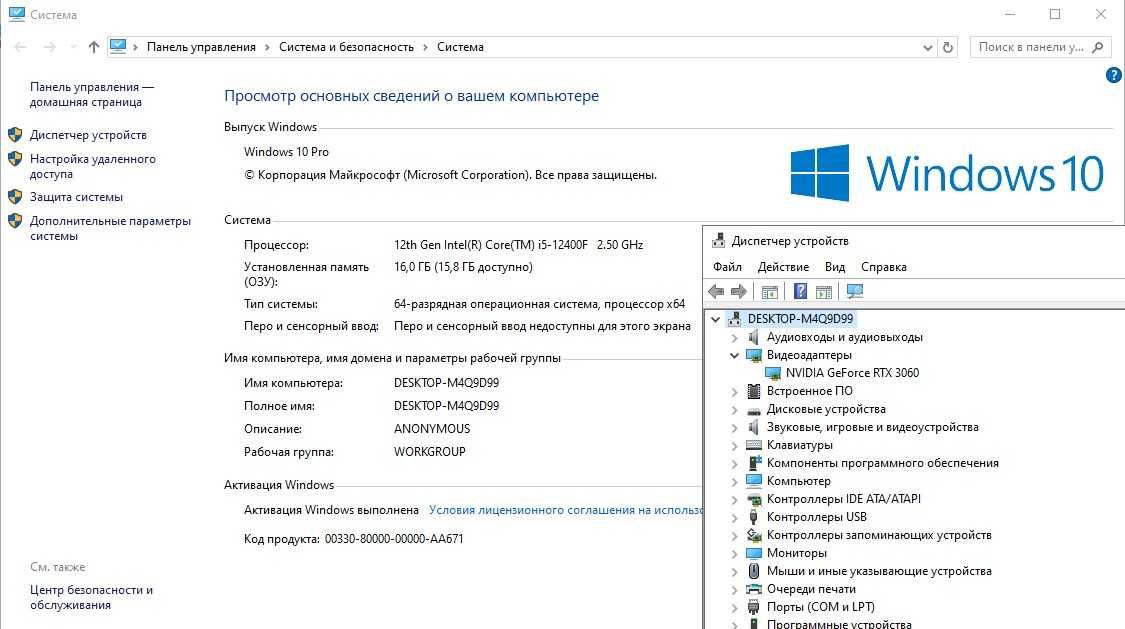Expand Компоненты программного обеспечения node
Screen dimensions: 1125x629
tap(734, 463)
